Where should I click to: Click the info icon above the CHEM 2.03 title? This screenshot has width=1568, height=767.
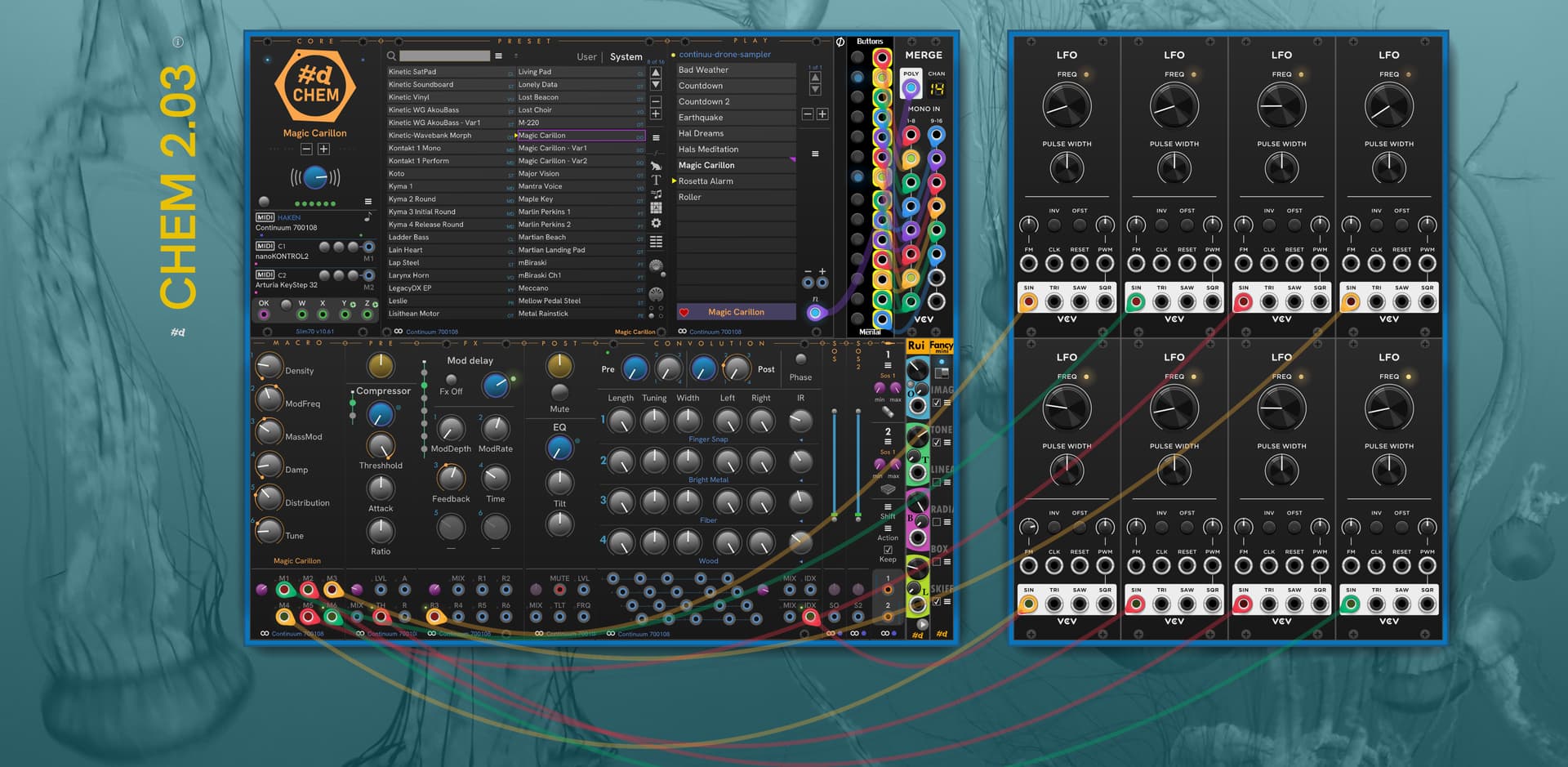point(178,42)
